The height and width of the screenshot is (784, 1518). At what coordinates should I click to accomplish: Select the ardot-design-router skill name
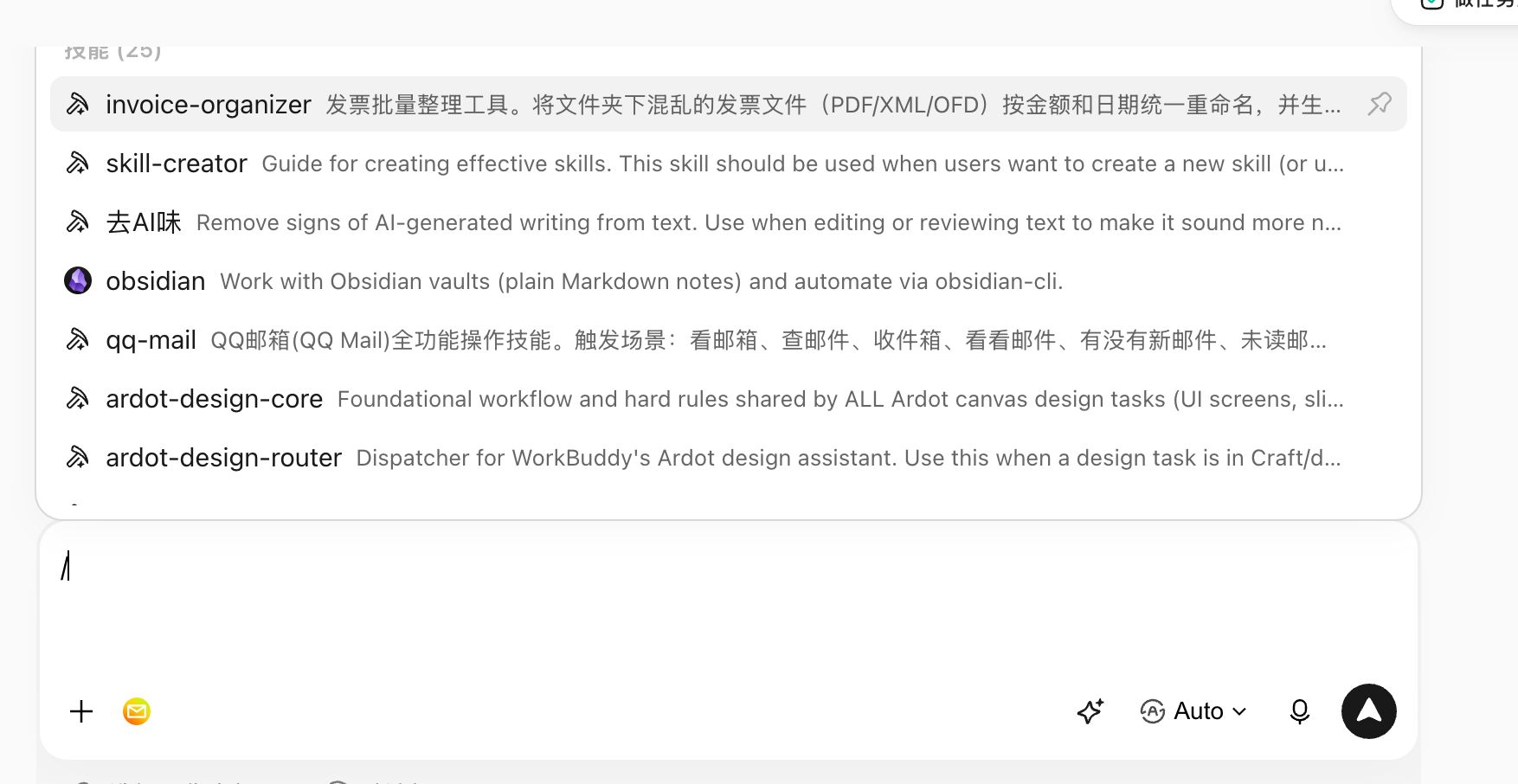[x=224, y=458]
